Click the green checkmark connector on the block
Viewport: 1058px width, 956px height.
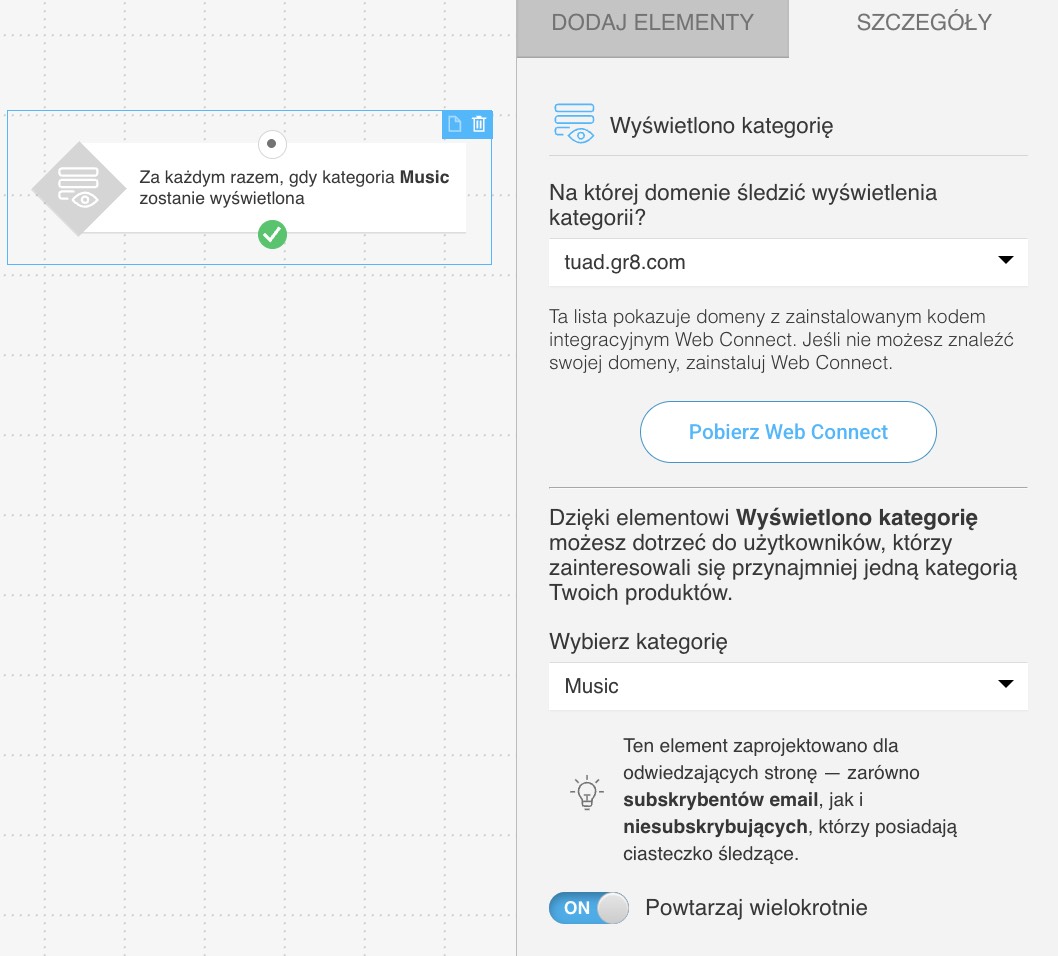pyautogui.click(x=272, y=235)
